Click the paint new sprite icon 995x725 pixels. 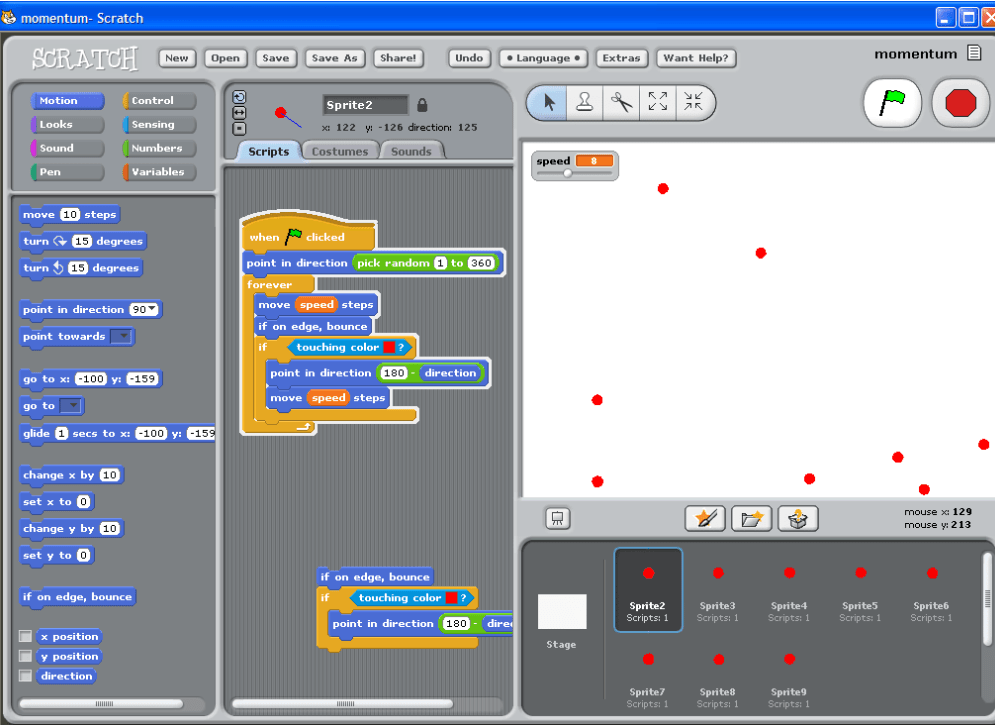point(705,519)
